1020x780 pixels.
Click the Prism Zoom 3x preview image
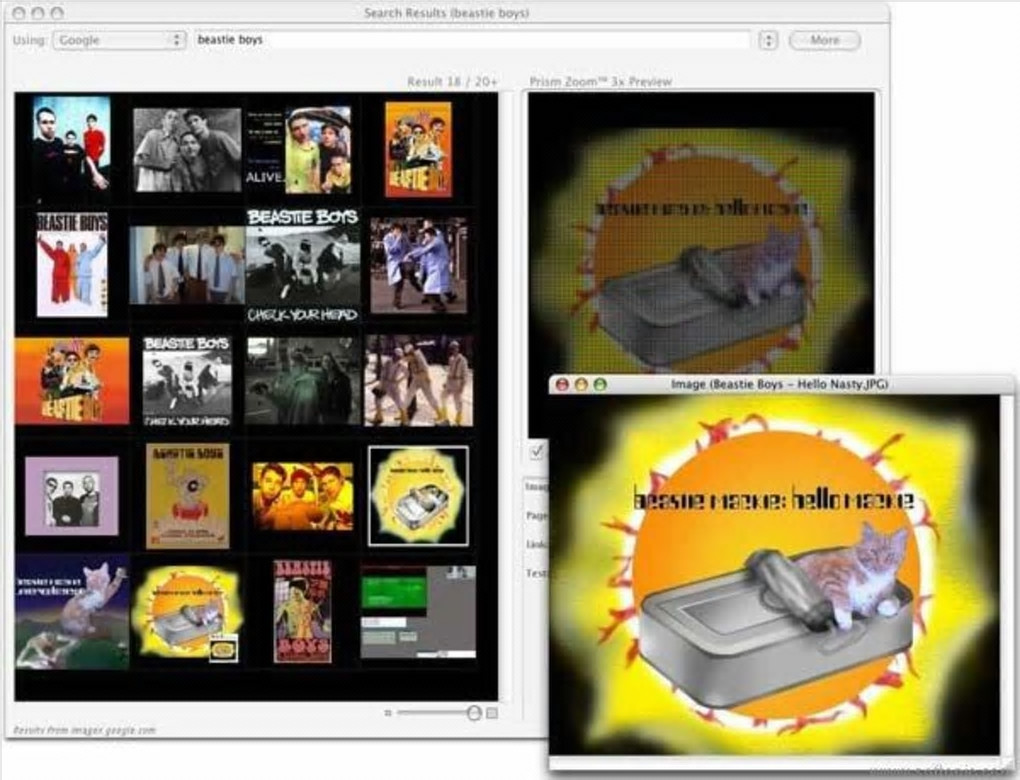(701, 234)
